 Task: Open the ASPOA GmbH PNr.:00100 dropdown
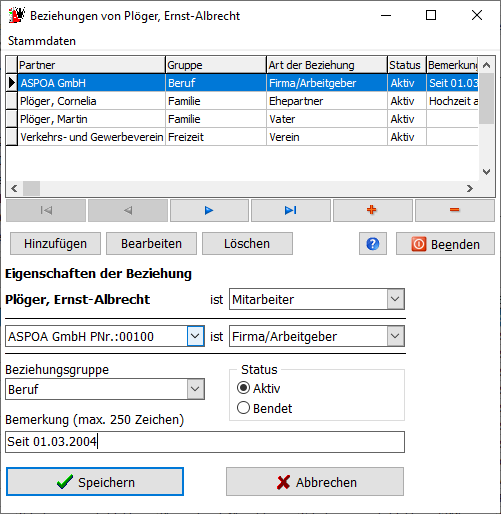point(196,336)
